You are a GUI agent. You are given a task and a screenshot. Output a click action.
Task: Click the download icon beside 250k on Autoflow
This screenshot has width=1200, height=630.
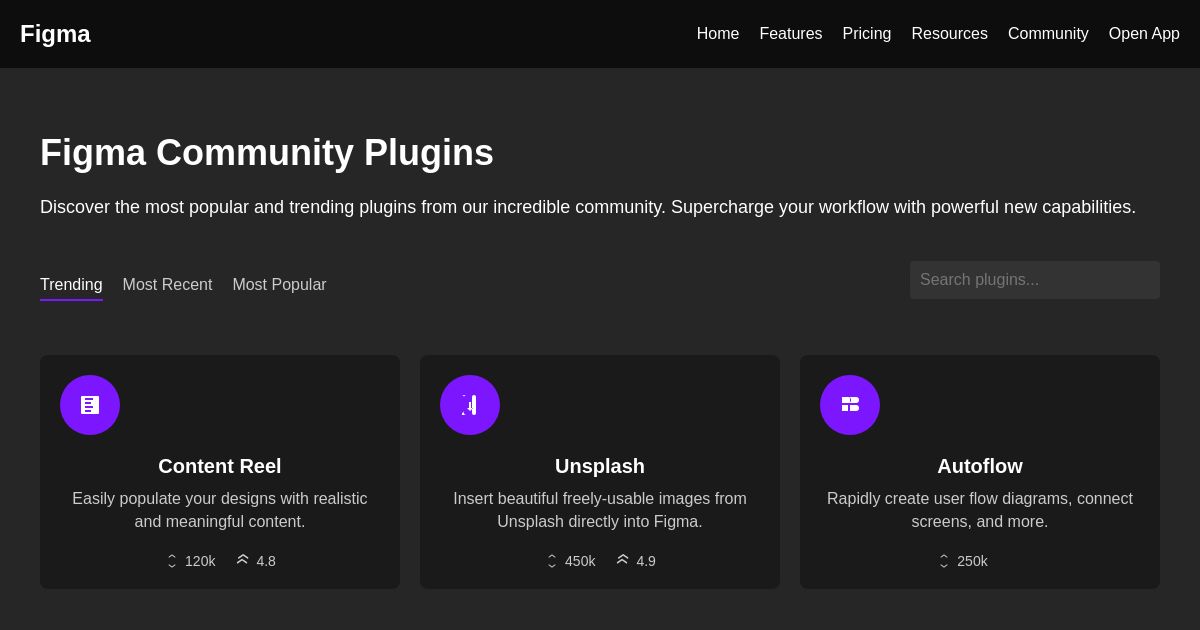point(944,561)
